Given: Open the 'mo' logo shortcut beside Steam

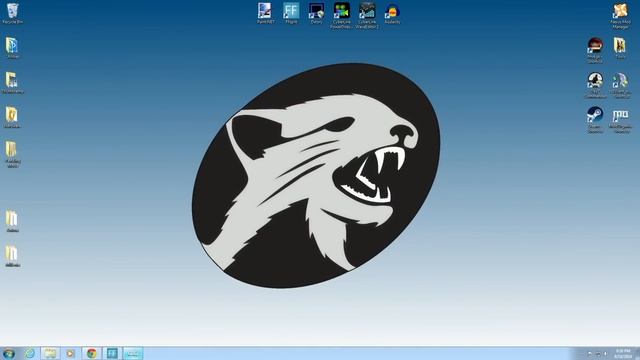Looking at the screenshot, I should pos(620,120).
